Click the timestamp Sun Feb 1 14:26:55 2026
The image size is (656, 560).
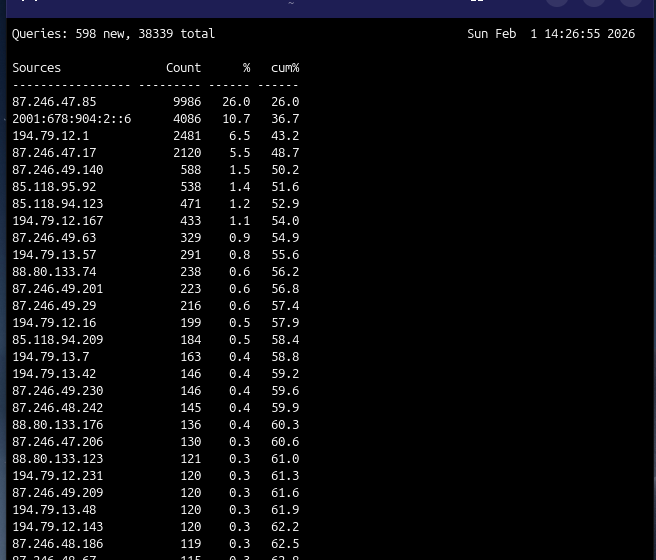tap(550, 34)
